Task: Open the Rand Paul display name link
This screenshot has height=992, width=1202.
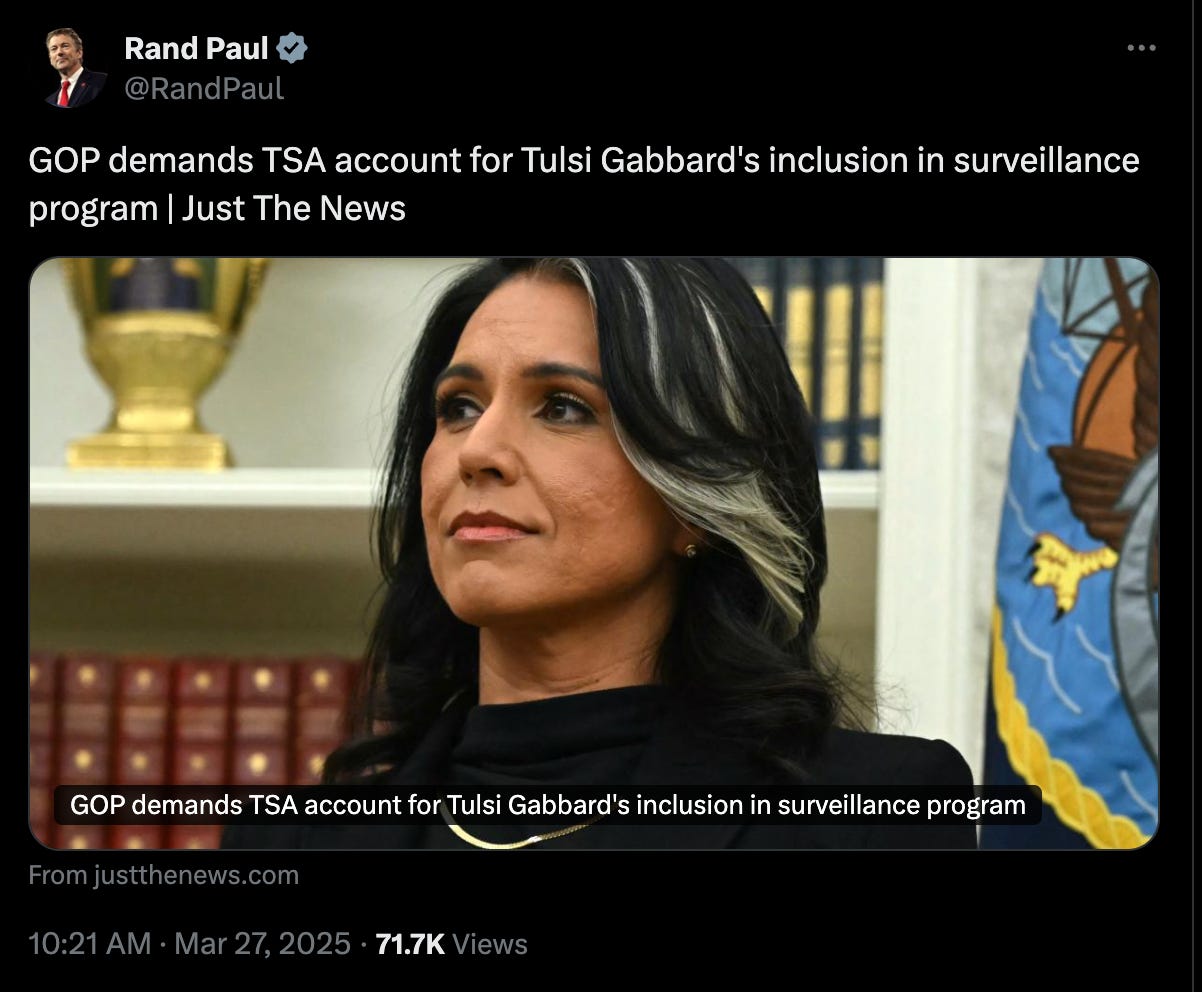Action: pos(196,47)
